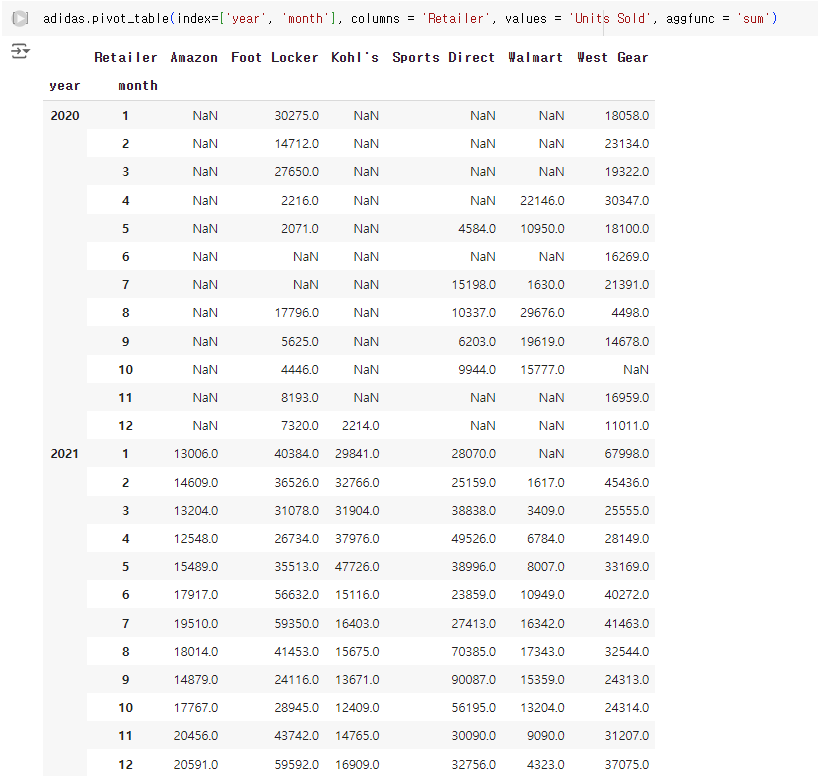Click Kohl's value 37976.0
Screen dimensions: 818x776
point(357,539)
